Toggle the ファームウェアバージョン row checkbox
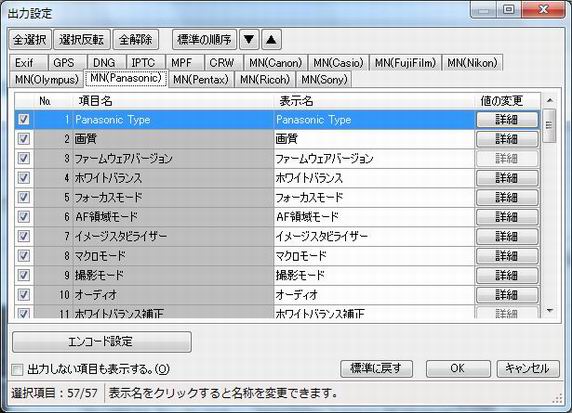The image size is (572, 413). tap(24, 158)
